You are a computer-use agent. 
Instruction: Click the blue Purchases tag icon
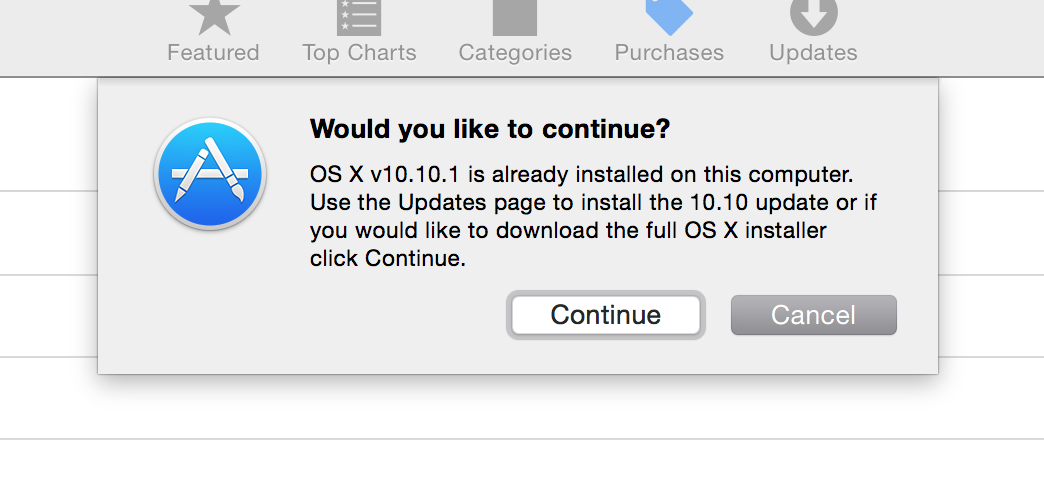(x=669, y=17)
